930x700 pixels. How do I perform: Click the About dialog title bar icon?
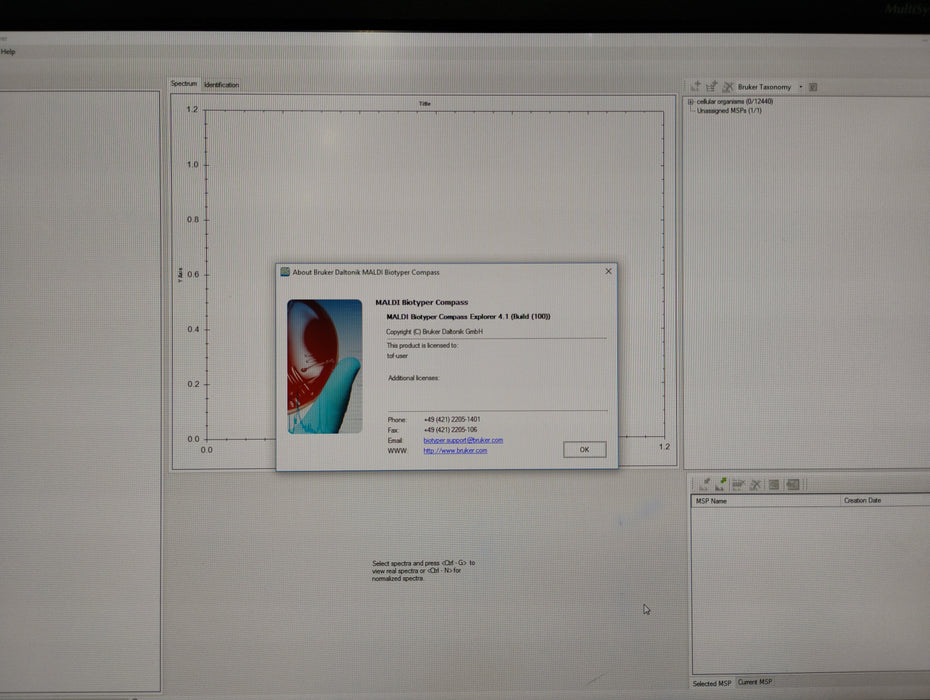tap(285, 272)
